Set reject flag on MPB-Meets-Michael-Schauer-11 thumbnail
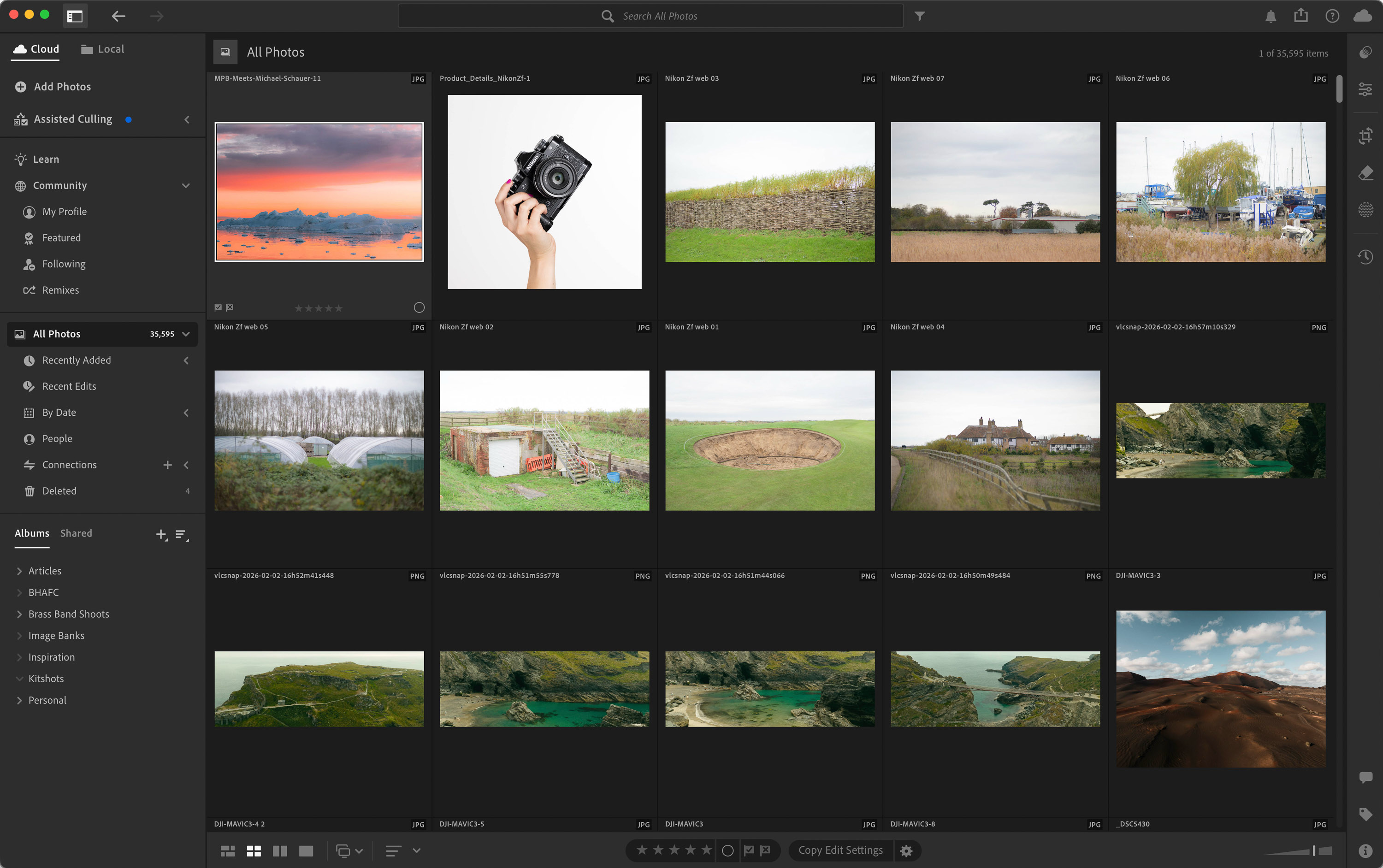Image resolution: width=1383 pixels, height=868 pixels. (x=230, y=308)
